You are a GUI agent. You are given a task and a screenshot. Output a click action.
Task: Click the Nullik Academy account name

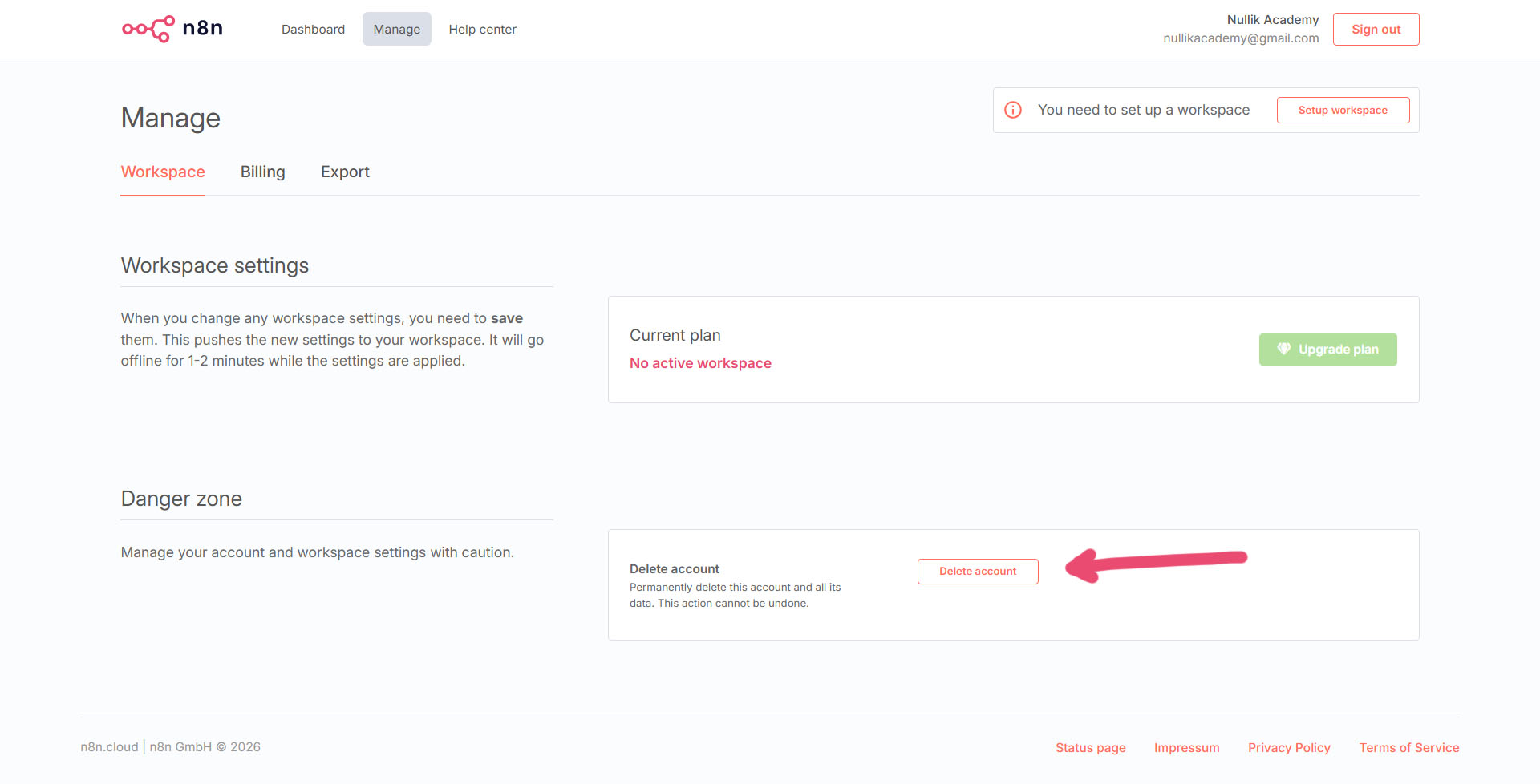1273,19
